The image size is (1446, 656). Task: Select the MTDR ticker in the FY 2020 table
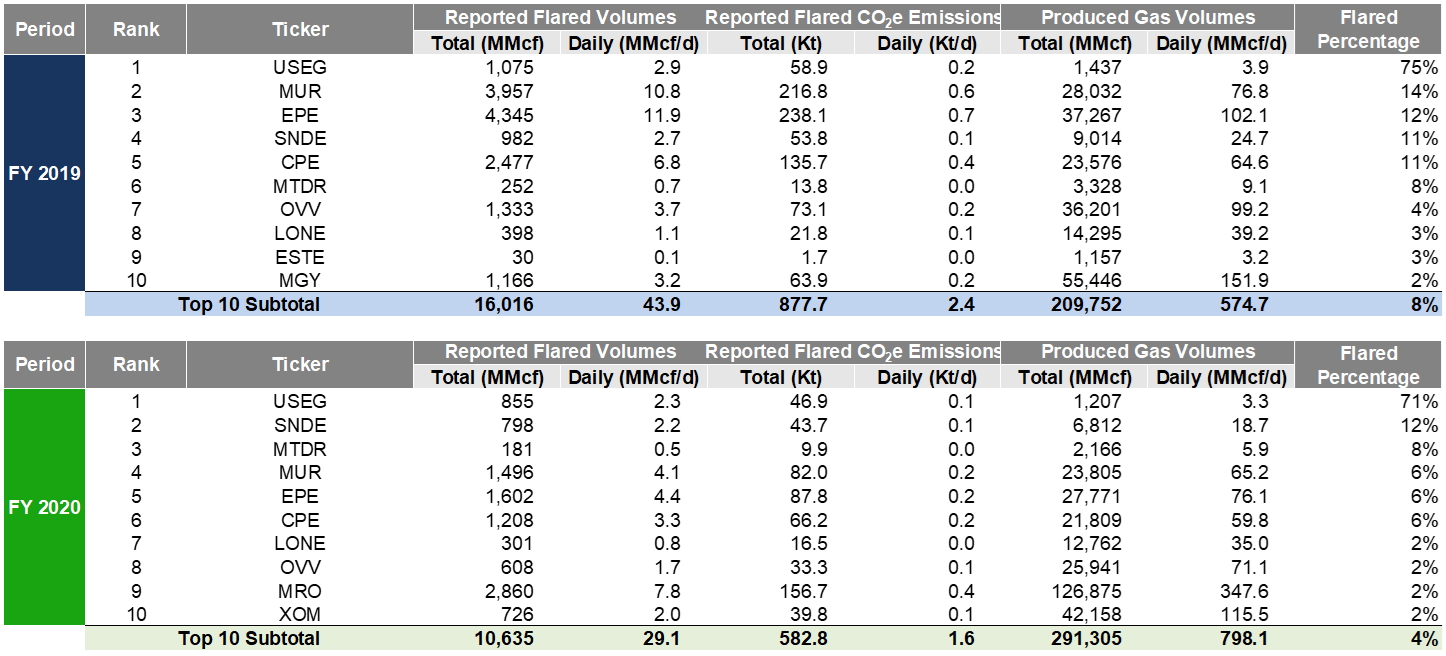[300, 449]
